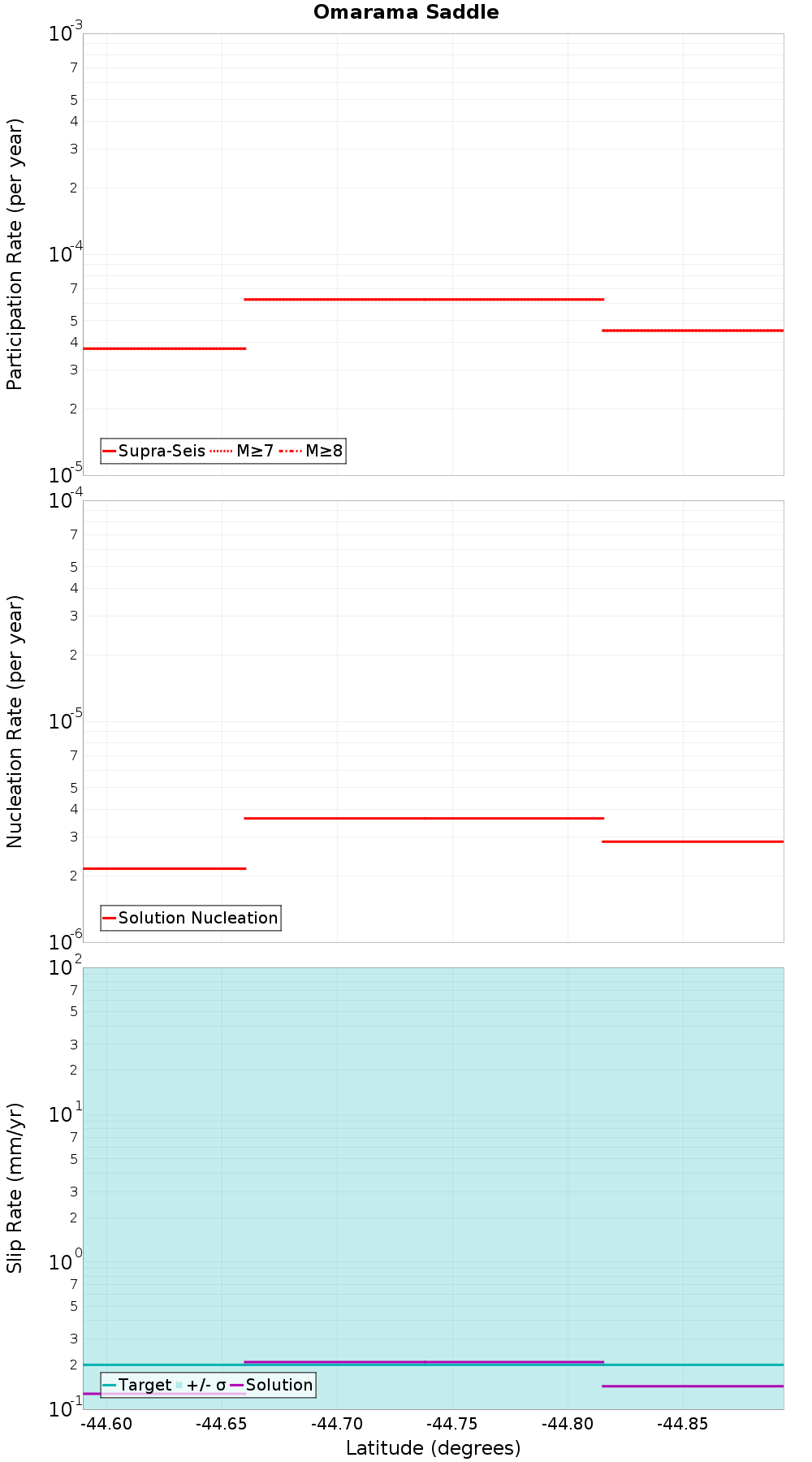The width and height of the screenshot is (812, 1462).
Task: Click the teal target slip rate line
Action: 434,1365
